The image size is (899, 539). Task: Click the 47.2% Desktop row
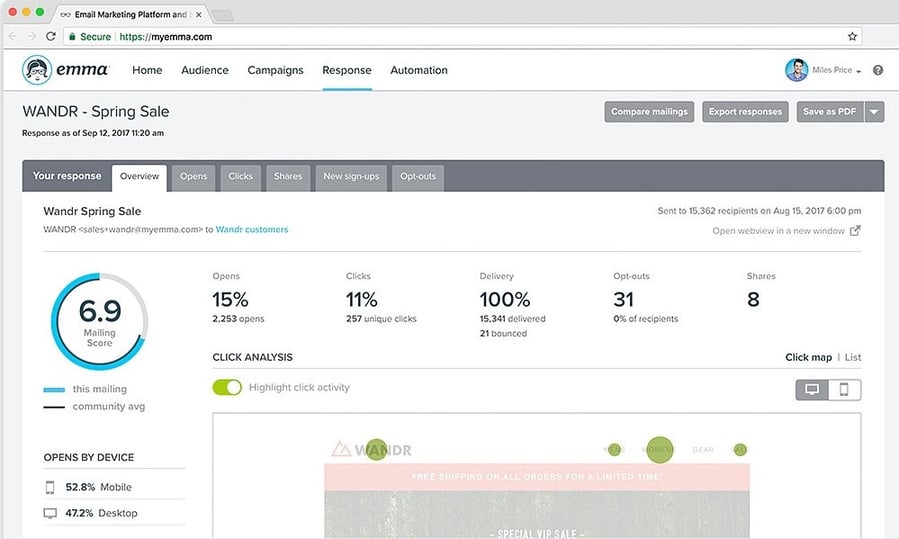114,513
